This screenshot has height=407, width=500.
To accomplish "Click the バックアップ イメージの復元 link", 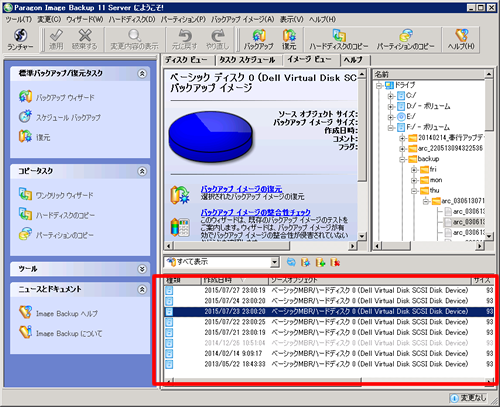I will (x=241, y=189).
